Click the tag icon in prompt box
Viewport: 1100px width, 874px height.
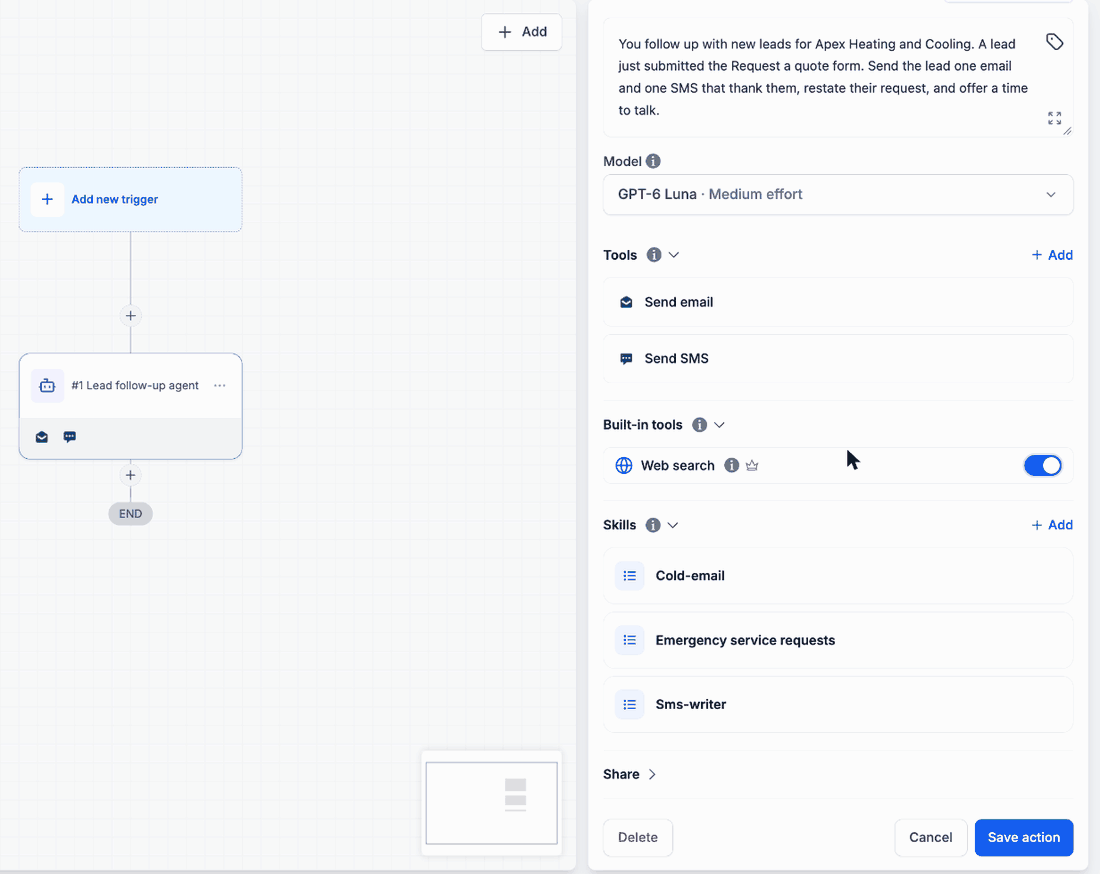[x=1054, y=42]
